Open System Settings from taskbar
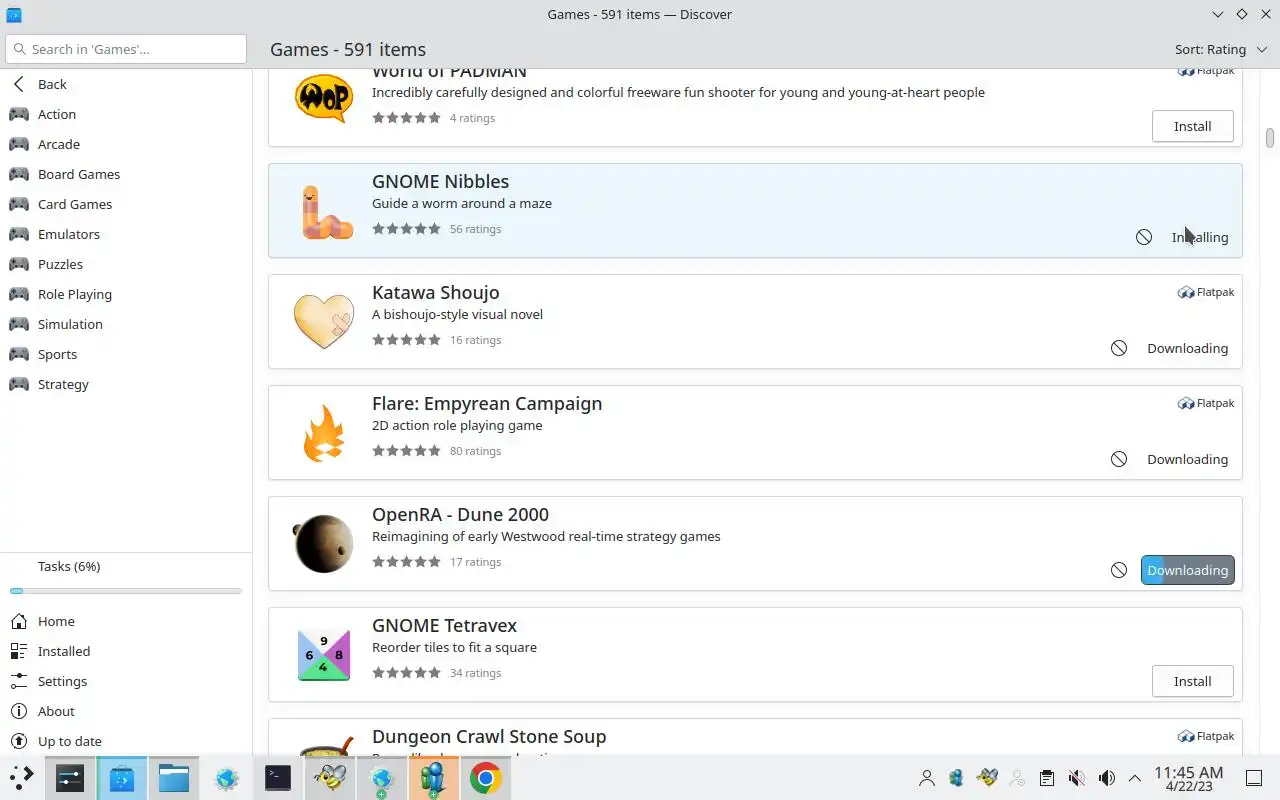 pyautogui.click(x=70, y=777)
